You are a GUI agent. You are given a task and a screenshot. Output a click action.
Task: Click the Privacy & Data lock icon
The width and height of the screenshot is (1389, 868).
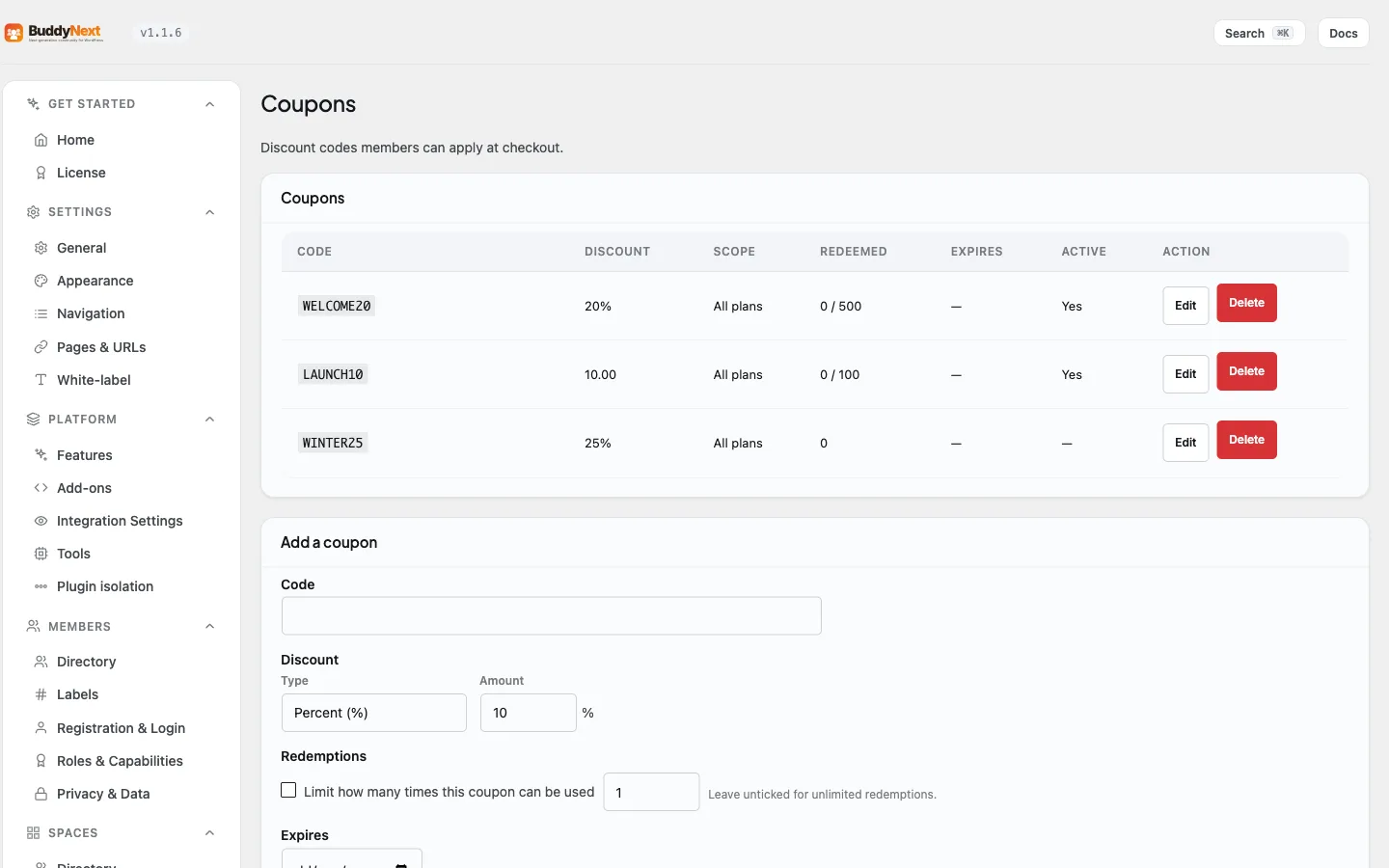[41, 794]
